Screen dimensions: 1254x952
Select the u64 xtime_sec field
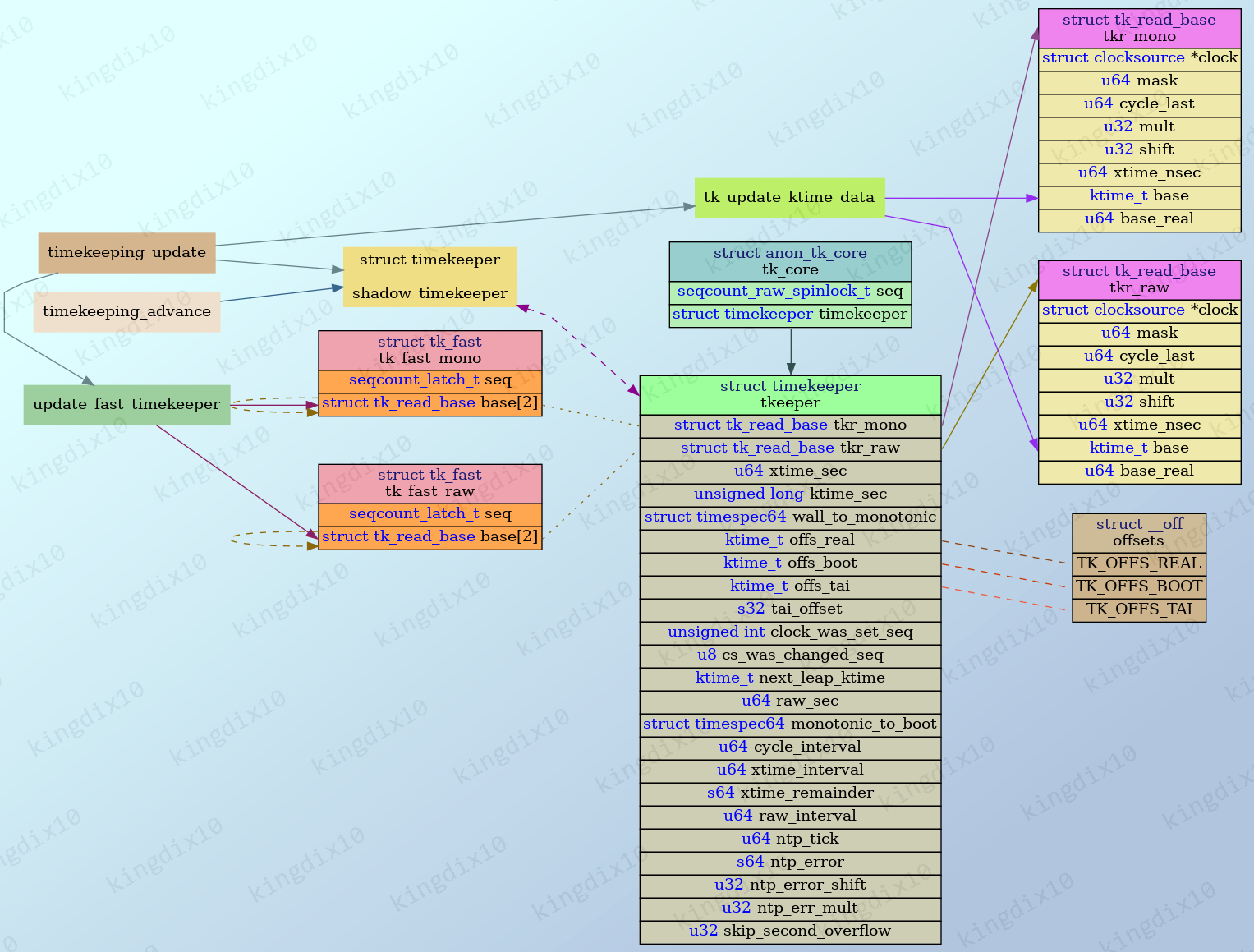(790, 472)
